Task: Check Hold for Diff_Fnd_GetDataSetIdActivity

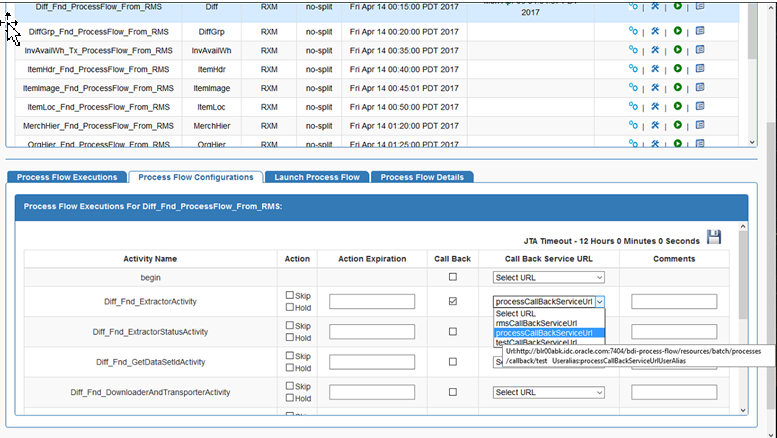Action: [x=289, y=368]
